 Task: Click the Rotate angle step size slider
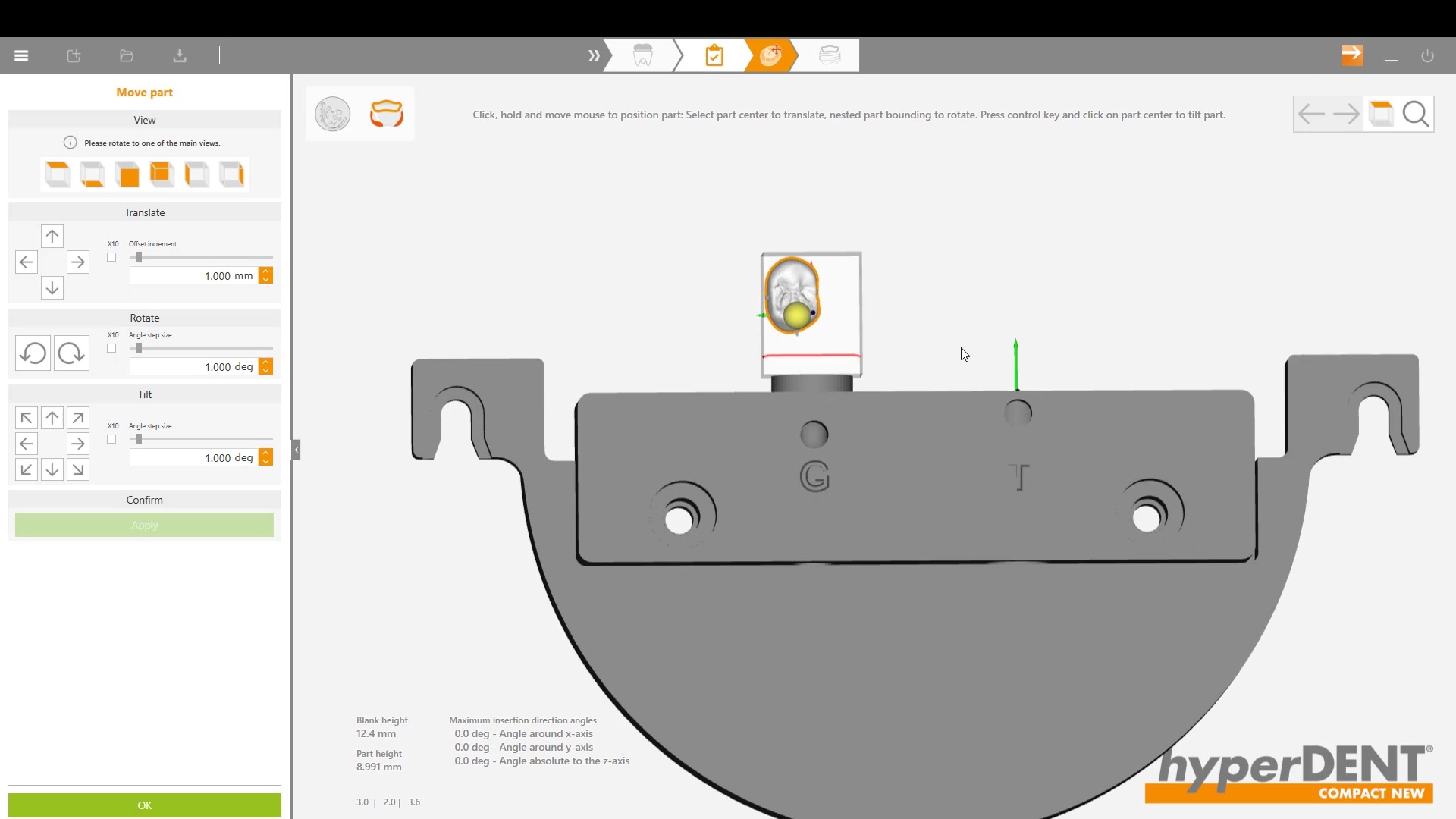click(x=201, y=348)
